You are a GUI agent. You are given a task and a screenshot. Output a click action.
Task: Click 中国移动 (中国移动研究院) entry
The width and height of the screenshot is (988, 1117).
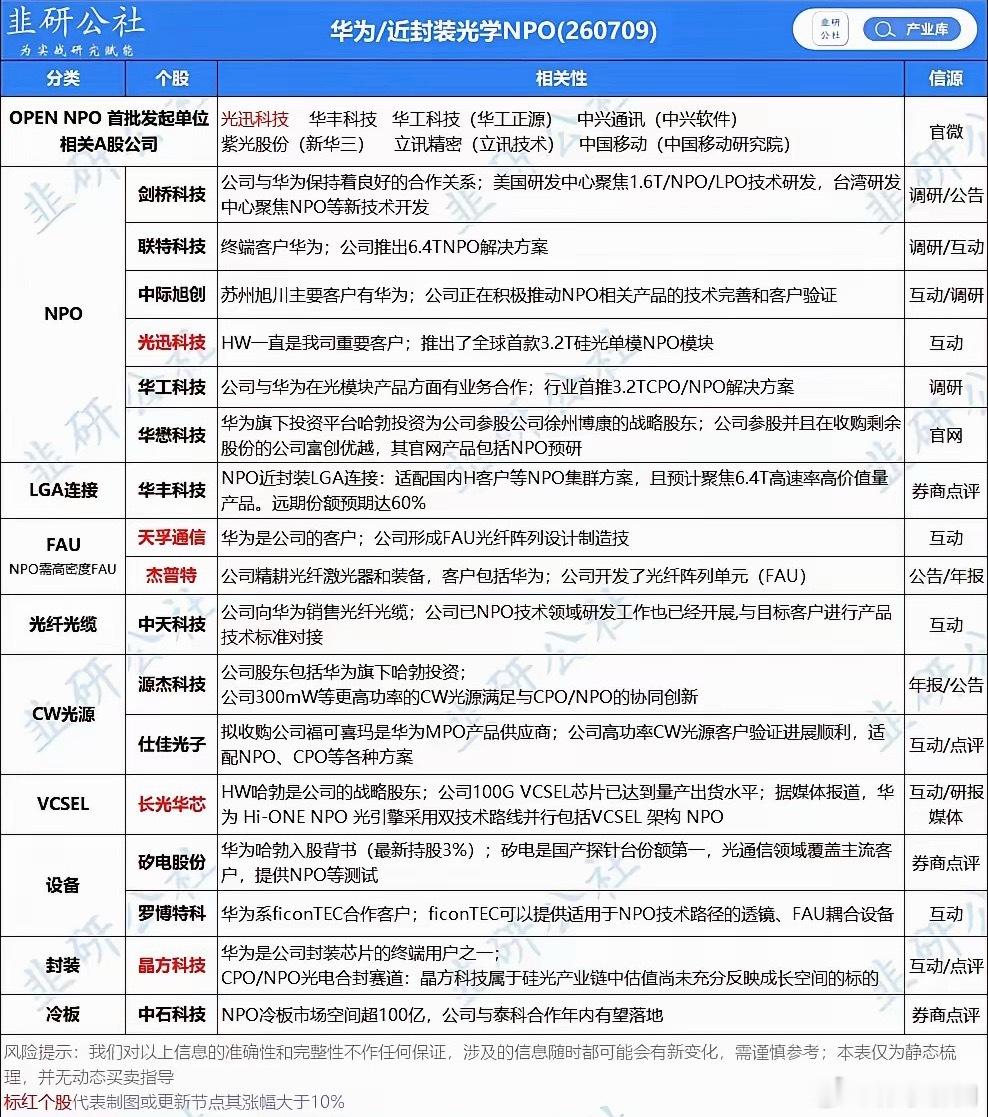[x=685, y=144]
